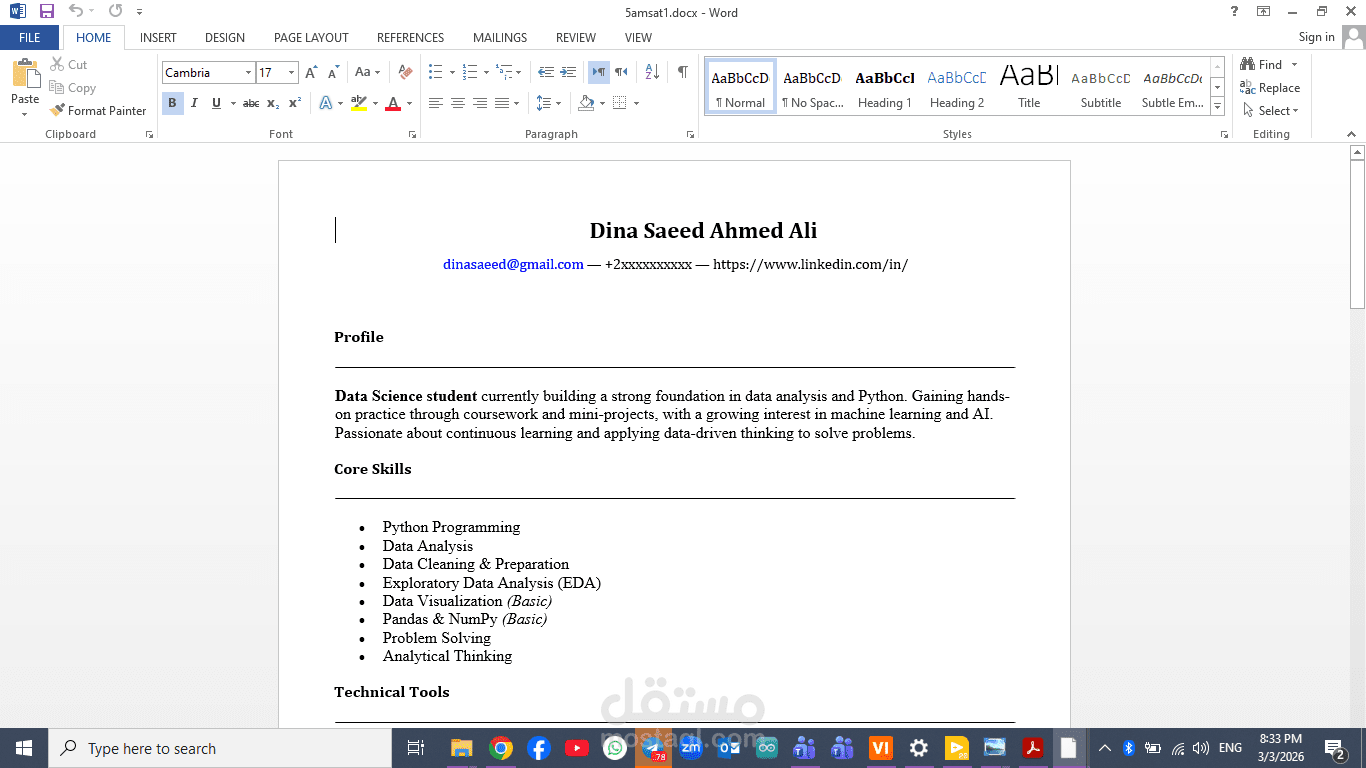This screenshot has height=768, width=1366.
Task: Open the FILE tab
Action: [30, 37]
